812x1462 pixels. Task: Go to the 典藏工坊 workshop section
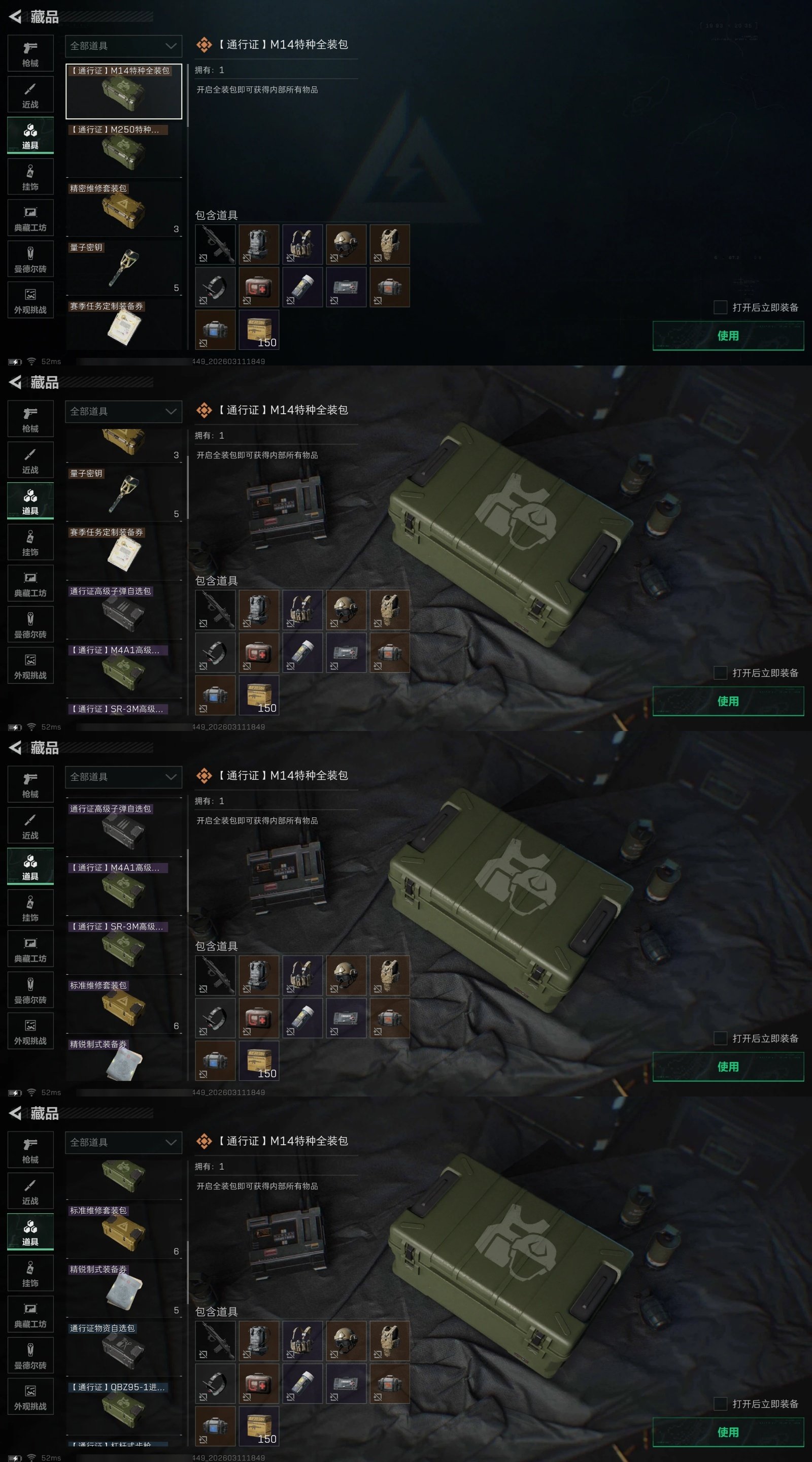(x=30, y=218)
